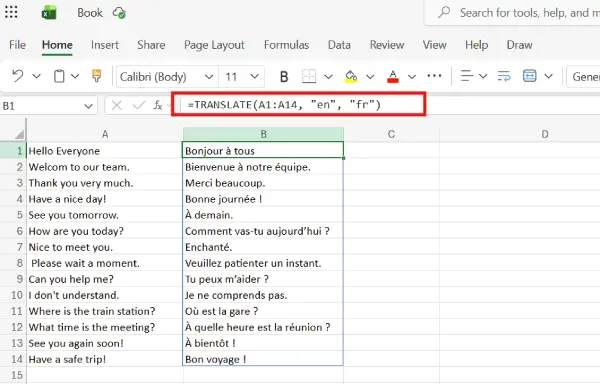The height and width of the screenshot is (384, 600).
Task: Toggle Wrap Text
Action: 504,76
